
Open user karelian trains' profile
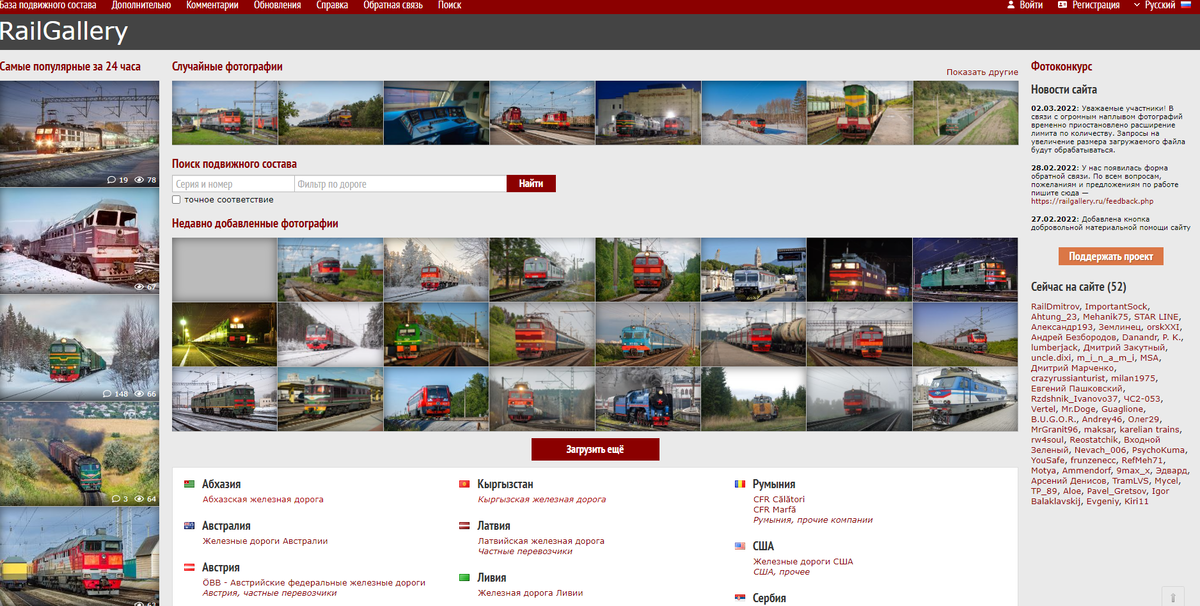click(1150, 430)
